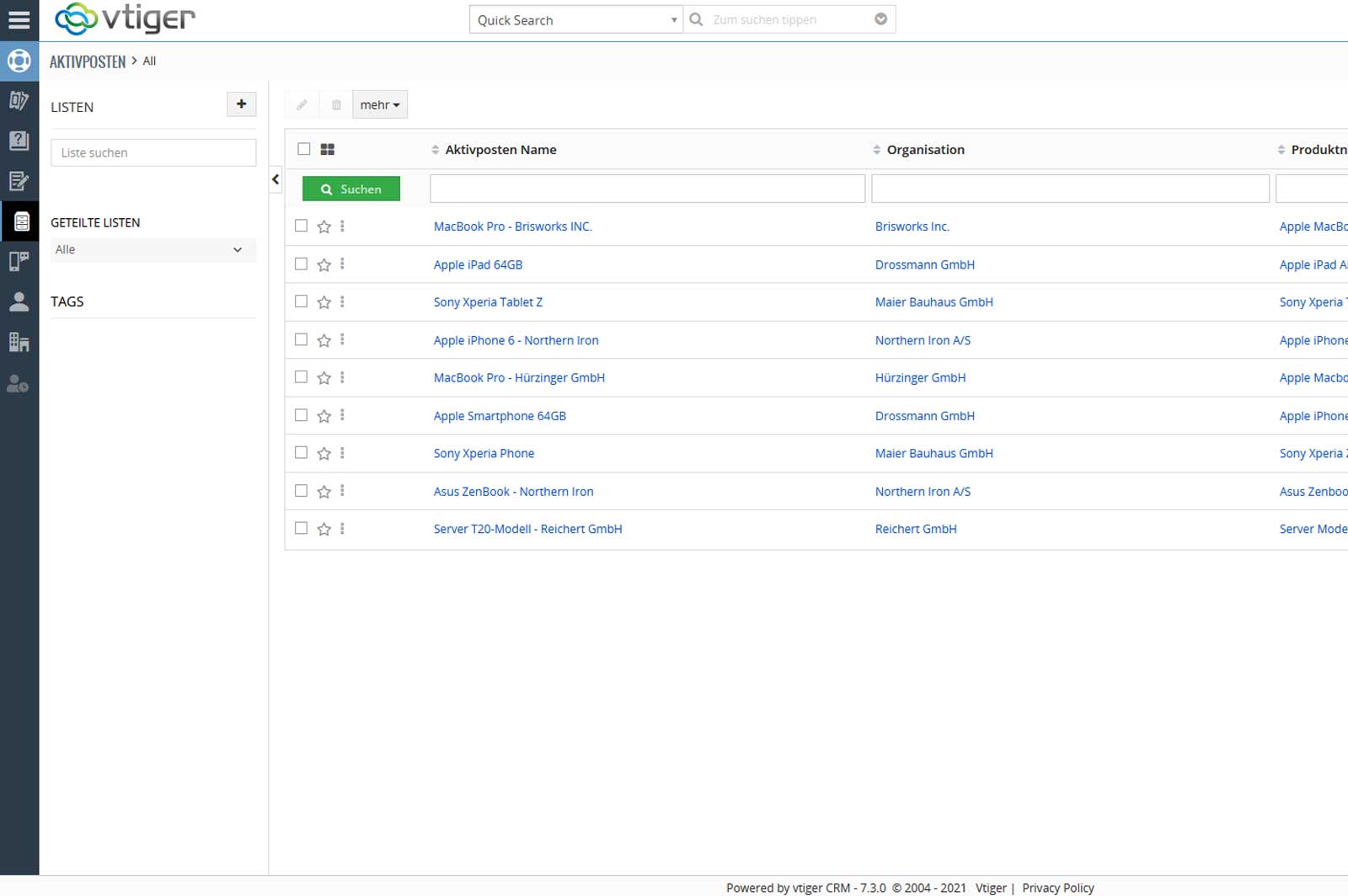Expand the mehr dropdown
Image resolution: width=1348 pixels, height=896 pixels.
(x=379, y=105)
